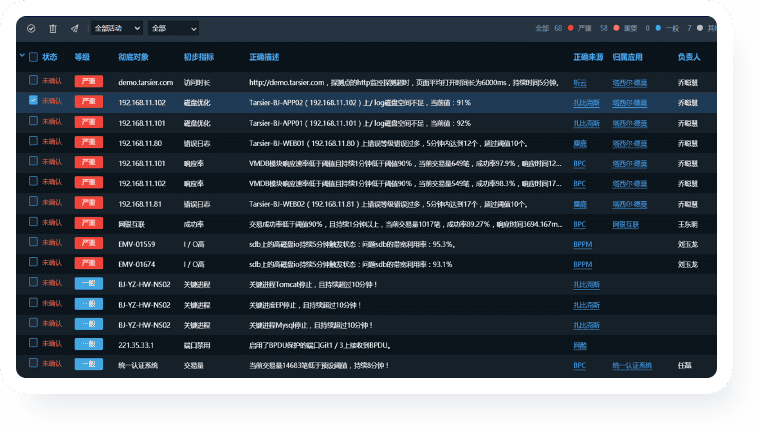Sort by the 状态 column header

tap(49, 57)
